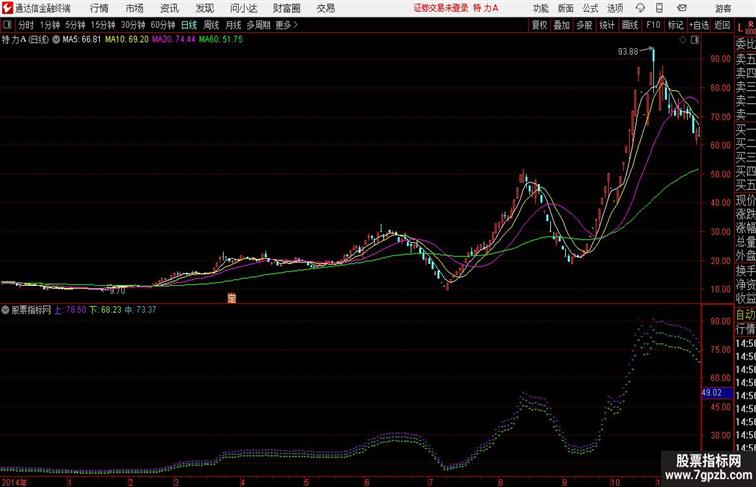Viewport: 756px width, 487px height.
Task: Open the mail envelope icon
Action: coord(682,8)
